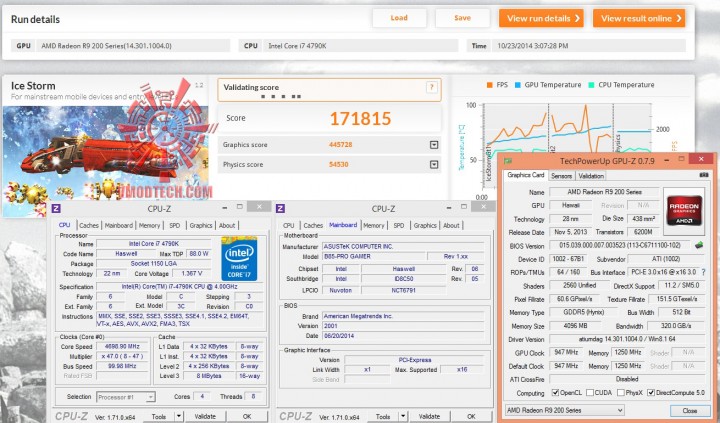
Task: Open About tab in left CPU-Z window
Action: [x=227, y=226]
